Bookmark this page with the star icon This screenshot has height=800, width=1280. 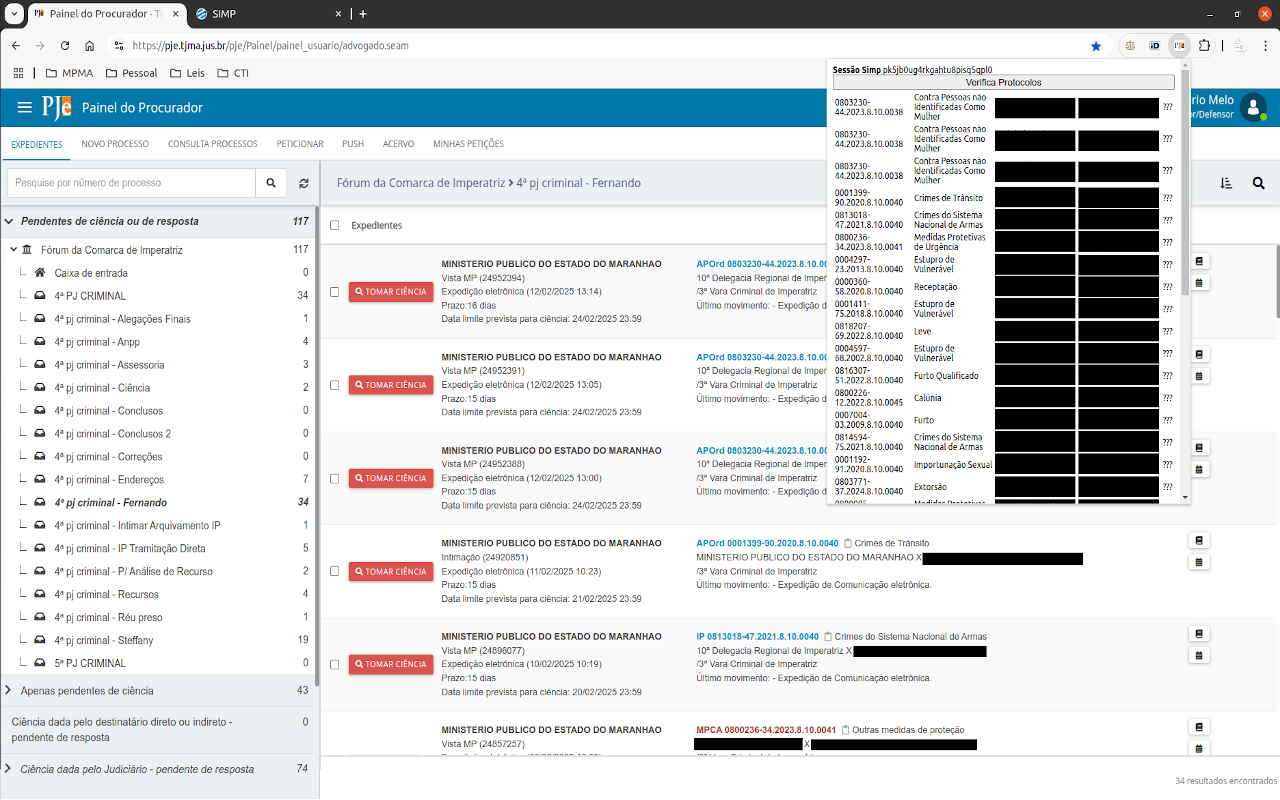(1096, 46)
